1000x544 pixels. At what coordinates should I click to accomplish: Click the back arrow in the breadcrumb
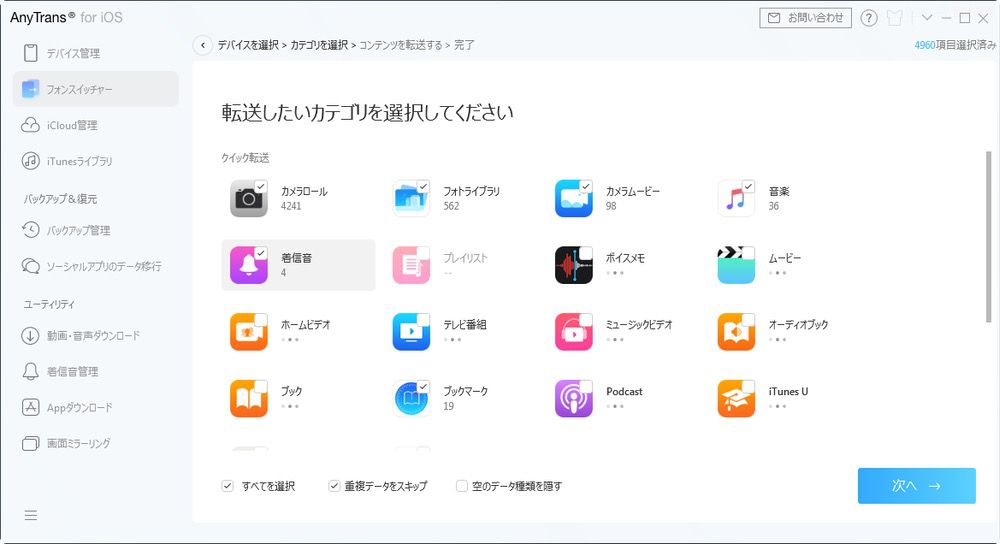click(x=203, y=45)
